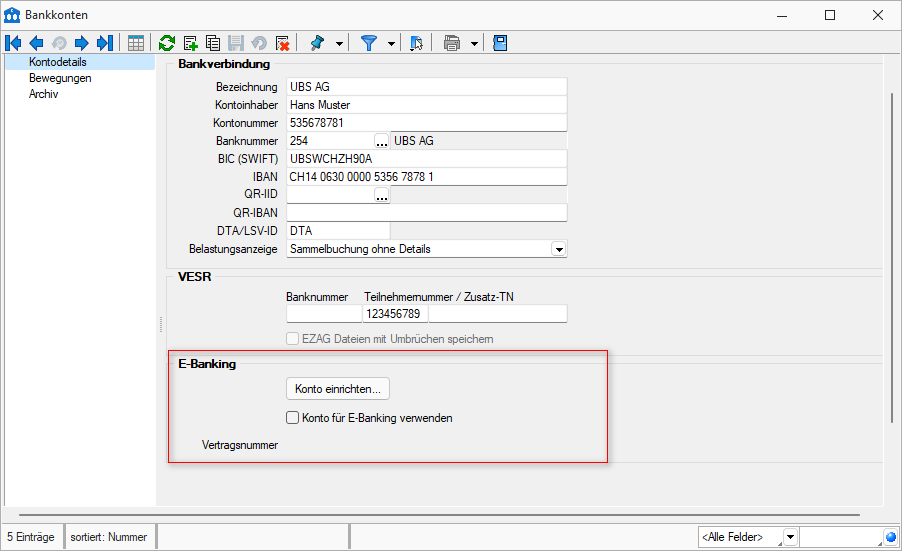Click the panel splitter grip handle
The image size is (902, 551).
pos(160,324)
